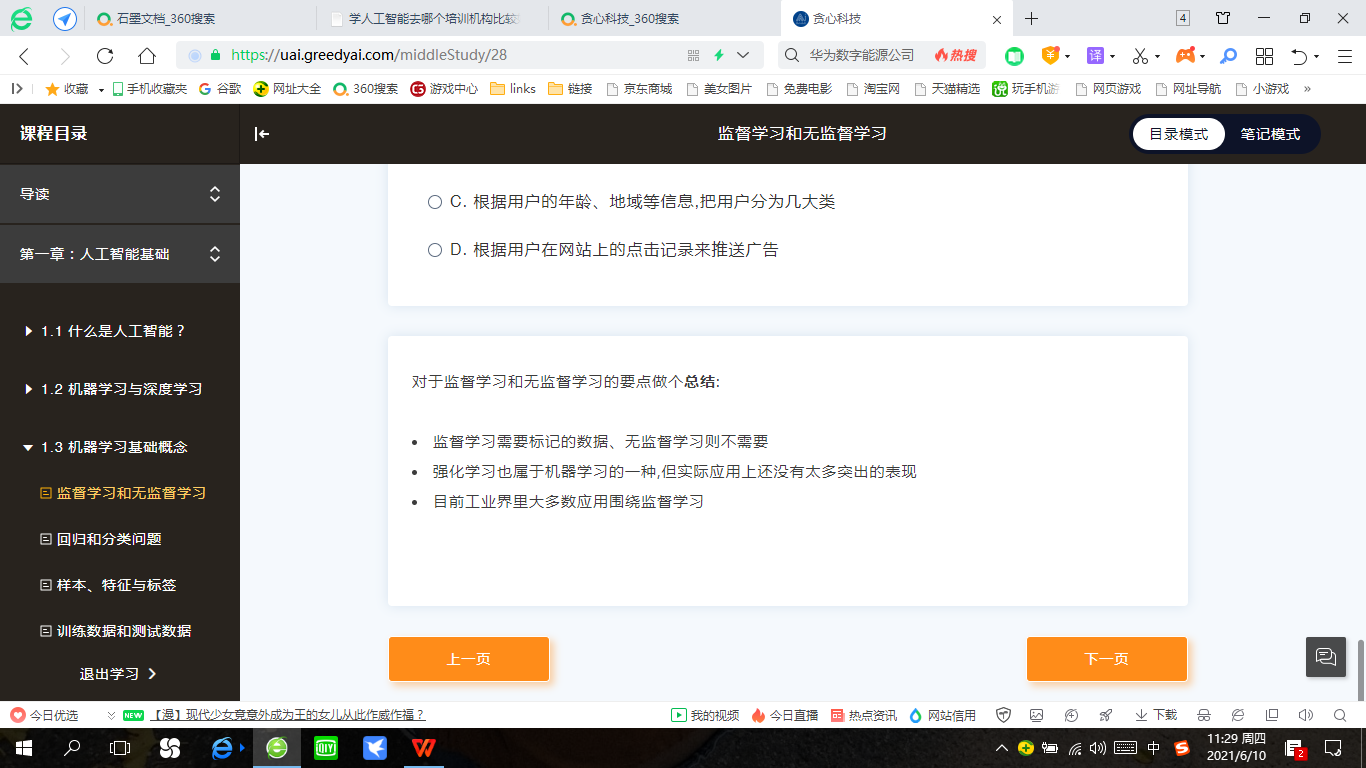Collapse 第一章：人工智能基础 chapter
1366x768 pixels.
click(x=215, y=254)
